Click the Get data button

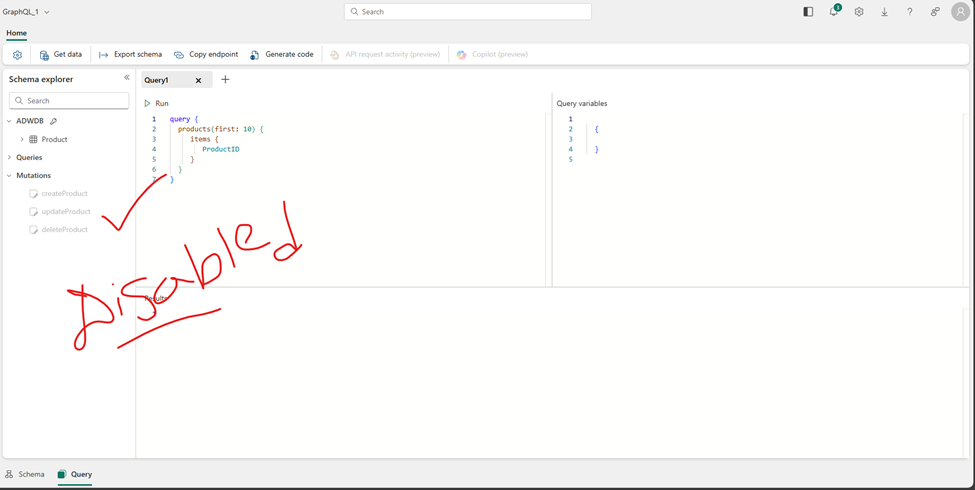click(x=60, y=55)
